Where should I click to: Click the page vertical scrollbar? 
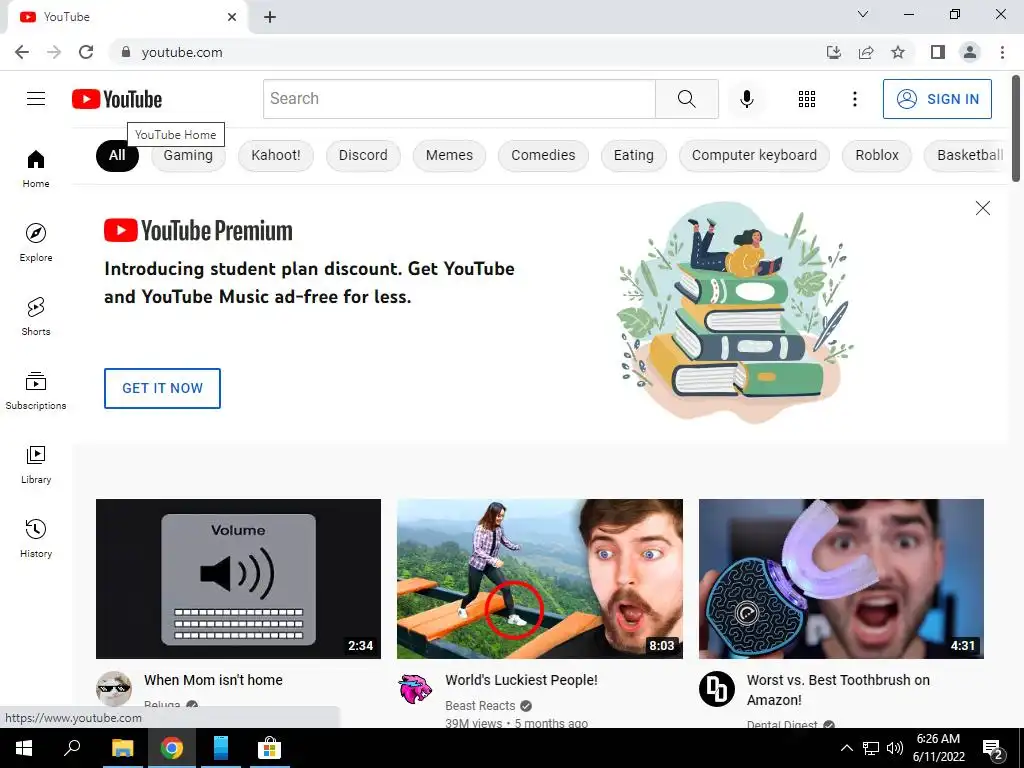(x=1017, y=128)
